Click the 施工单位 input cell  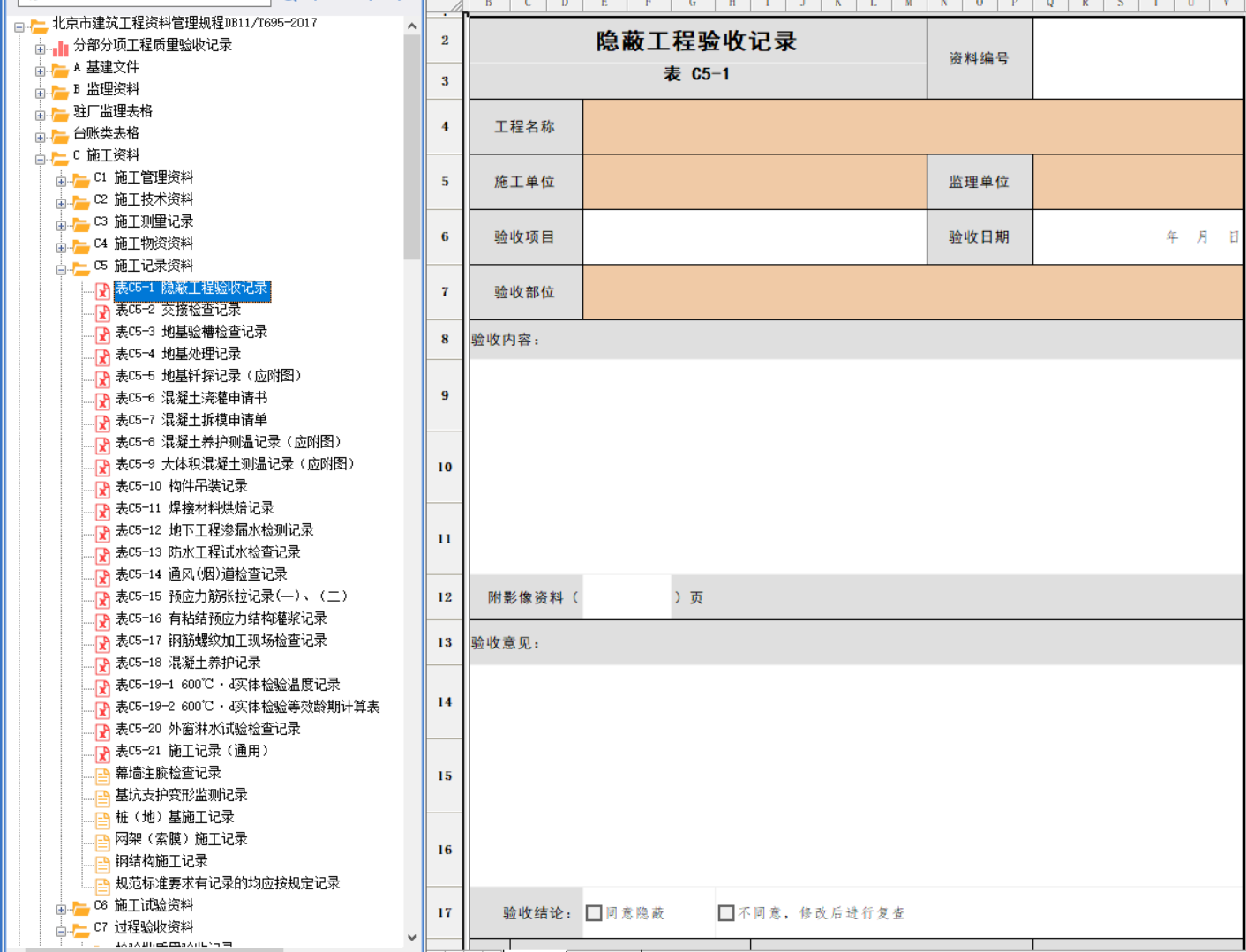[x=754, y=182]
